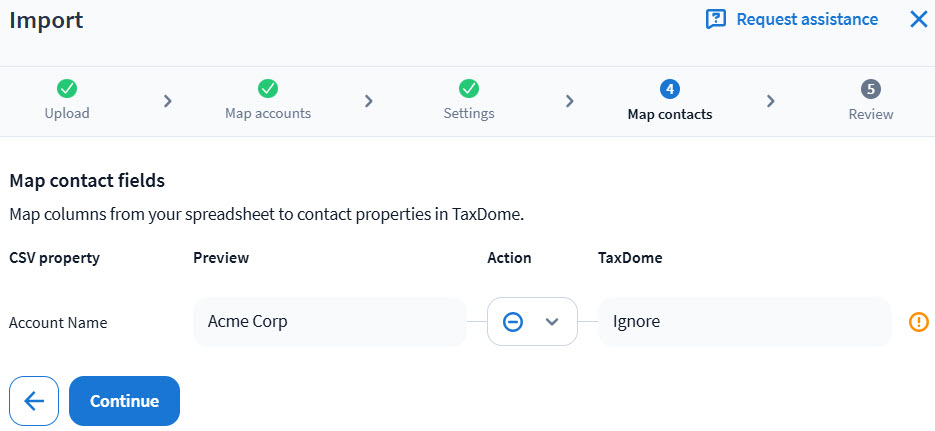Viewport: 935px width, 431px height.
Task: Click the step 5 number badge
Action: point(871,89)
